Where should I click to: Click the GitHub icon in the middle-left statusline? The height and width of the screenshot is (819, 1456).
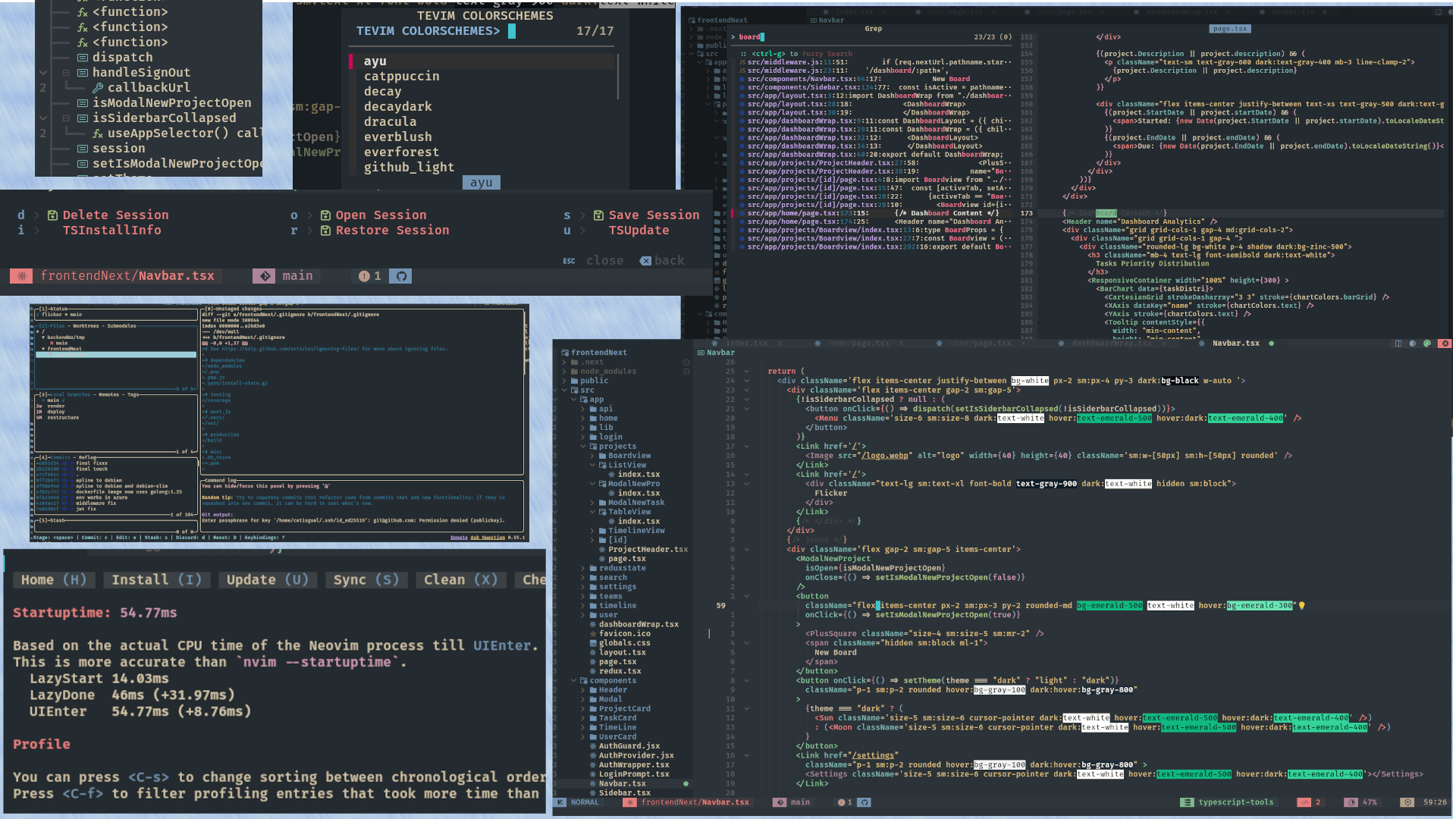(x=400, y=276)
